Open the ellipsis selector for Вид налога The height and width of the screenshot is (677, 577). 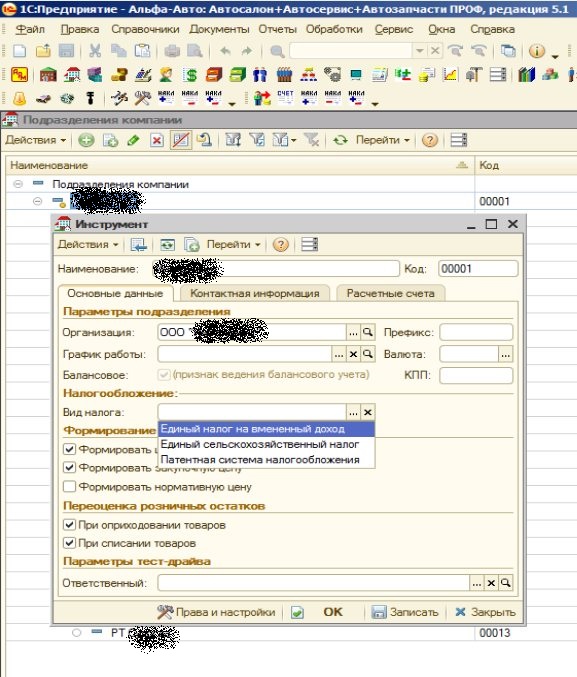(353, 412)
